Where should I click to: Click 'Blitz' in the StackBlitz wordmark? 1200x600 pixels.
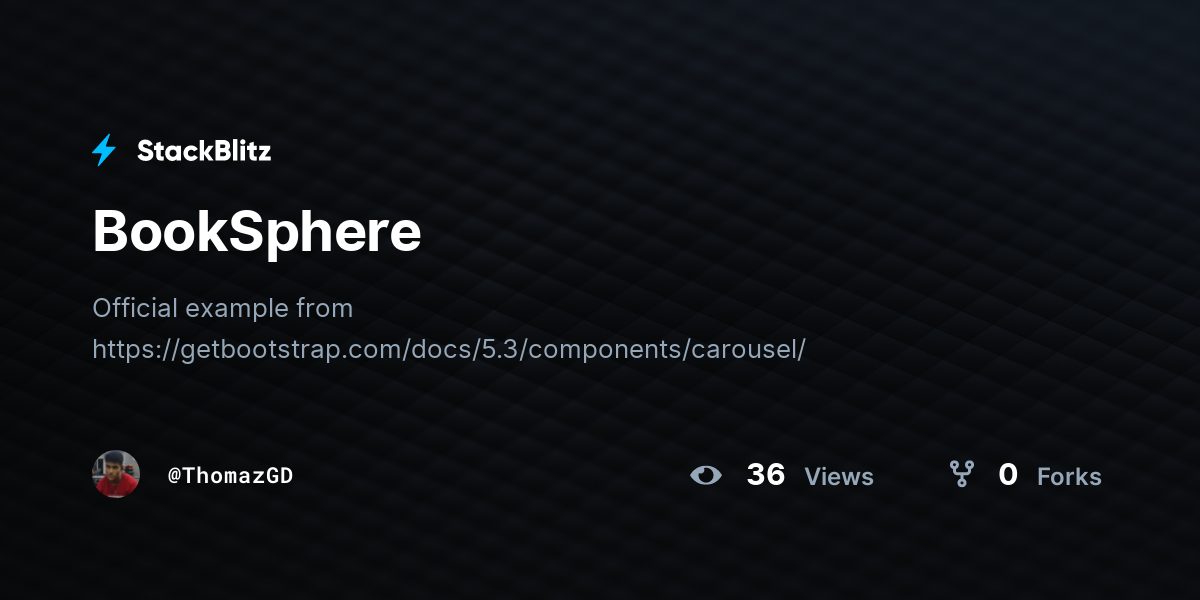[239, 151]
